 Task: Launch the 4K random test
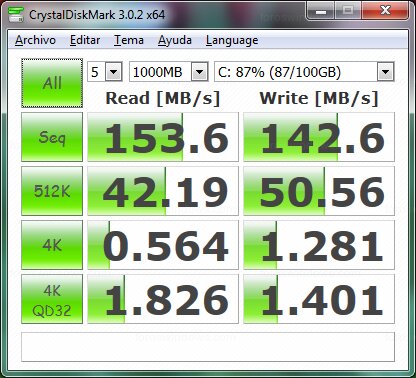52,245
